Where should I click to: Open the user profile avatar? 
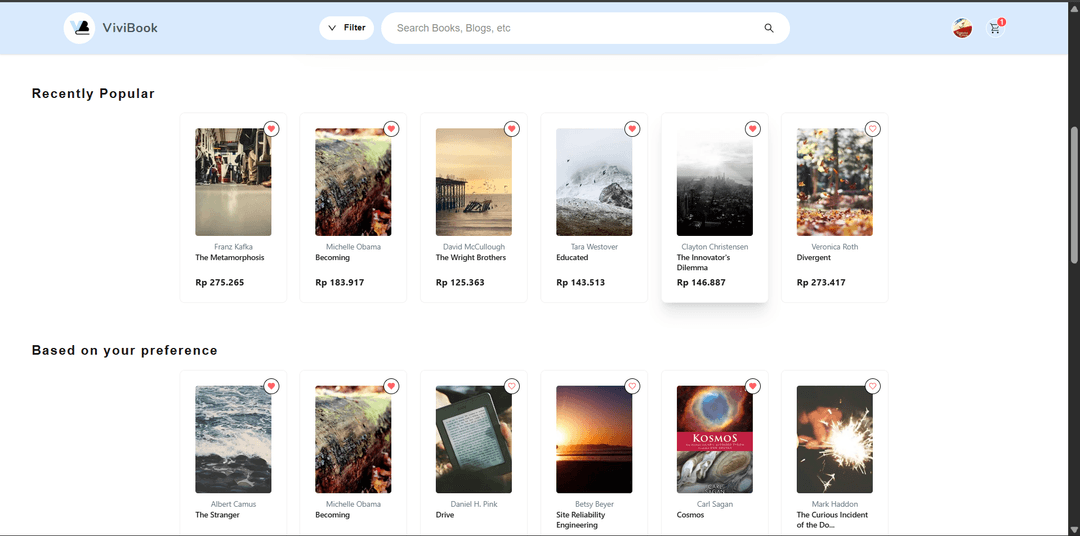coord(962,29)
